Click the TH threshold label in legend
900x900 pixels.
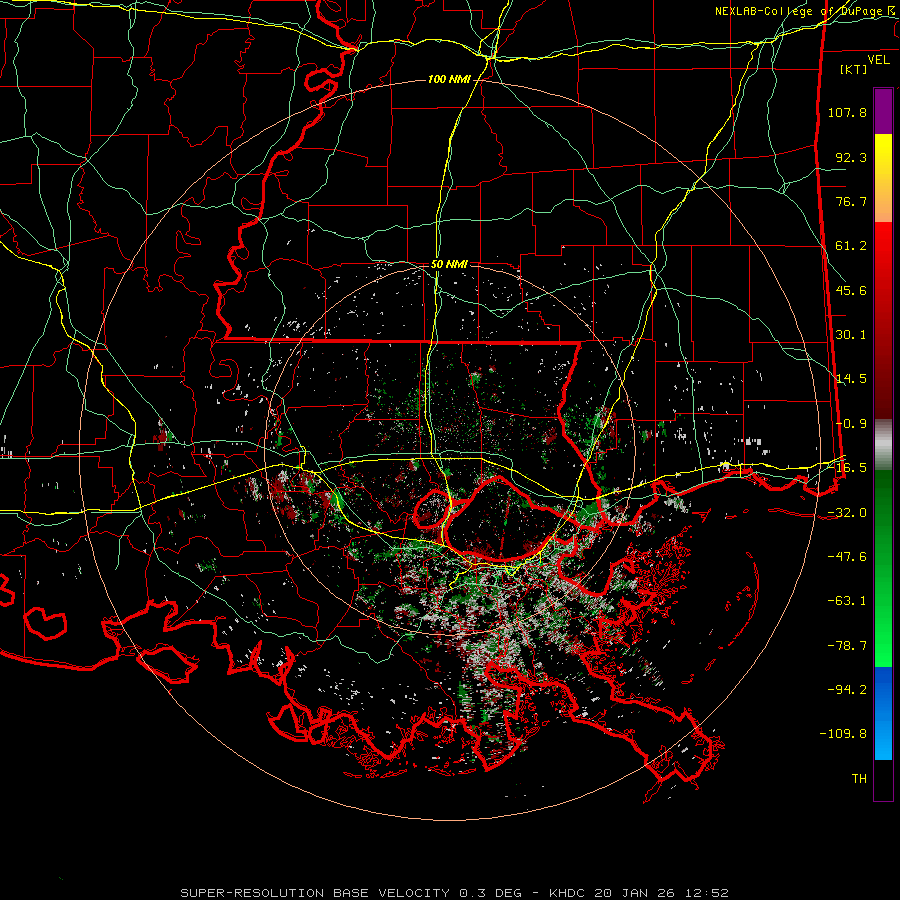[859, 779]
